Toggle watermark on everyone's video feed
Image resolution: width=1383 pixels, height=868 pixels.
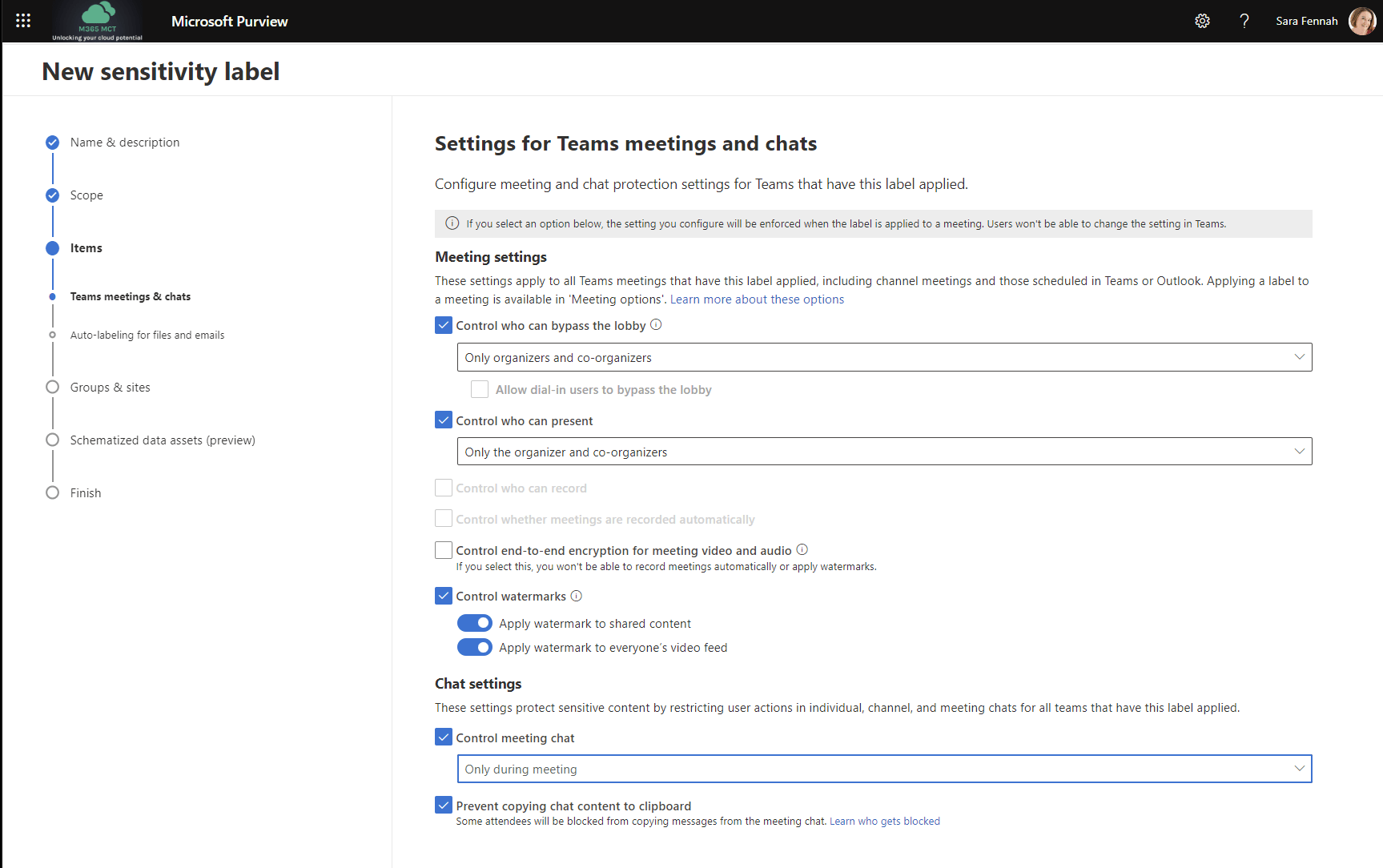[x=475, y=647]
